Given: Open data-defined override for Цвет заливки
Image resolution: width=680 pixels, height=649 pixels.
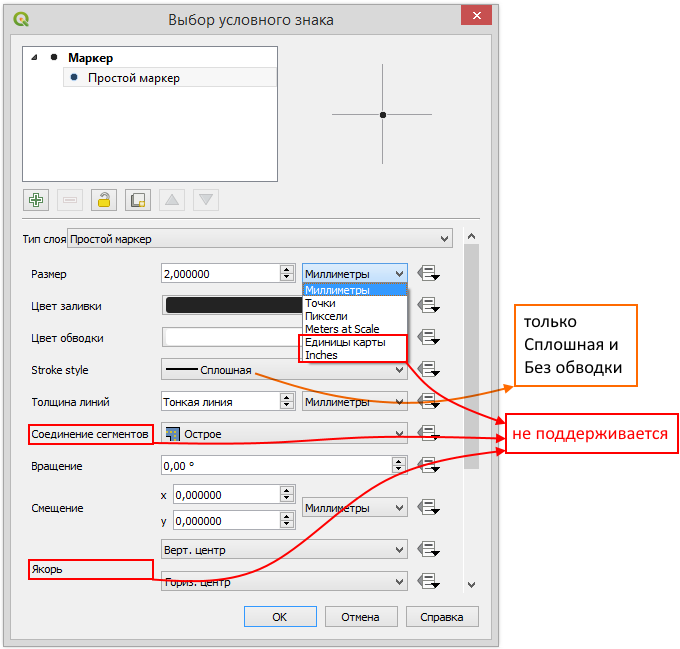Looking at the screenshot, I should click(x=430, y=306).
